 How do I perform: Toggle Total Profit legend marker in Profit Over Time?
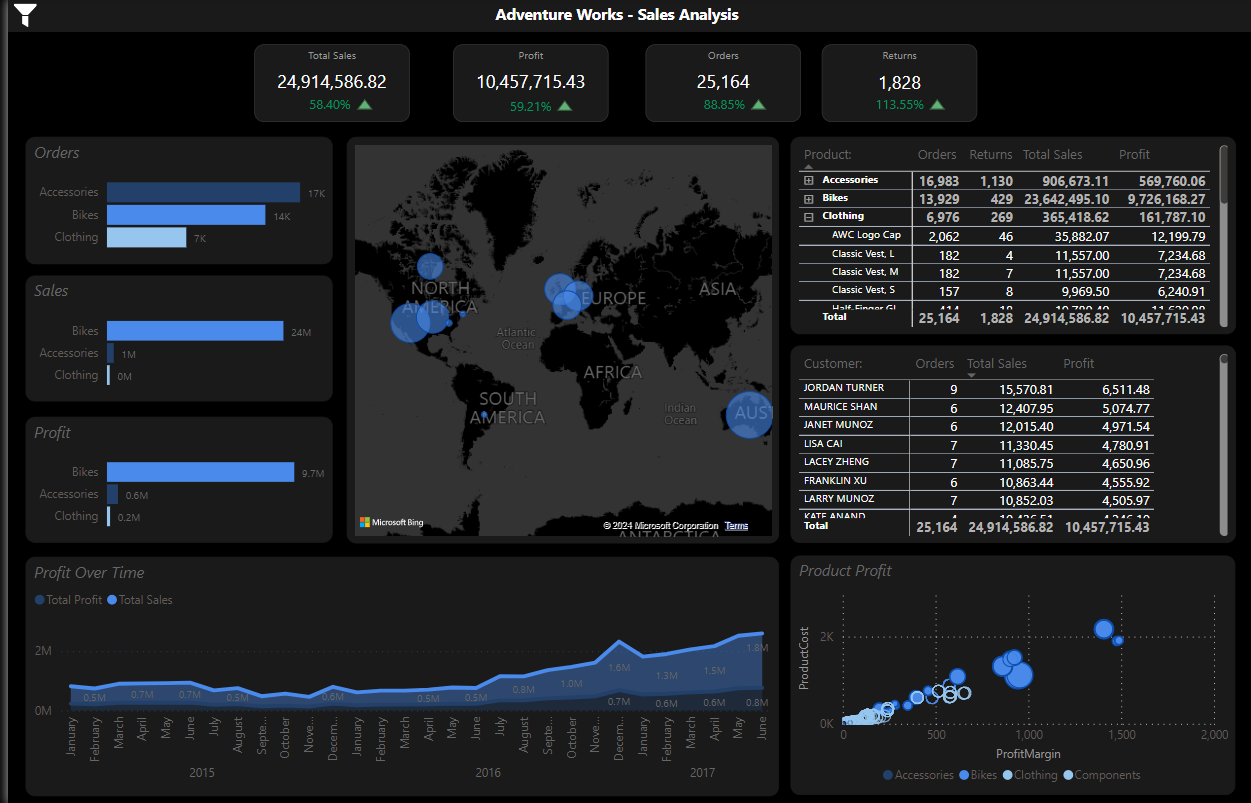click(x=40, y=600)
